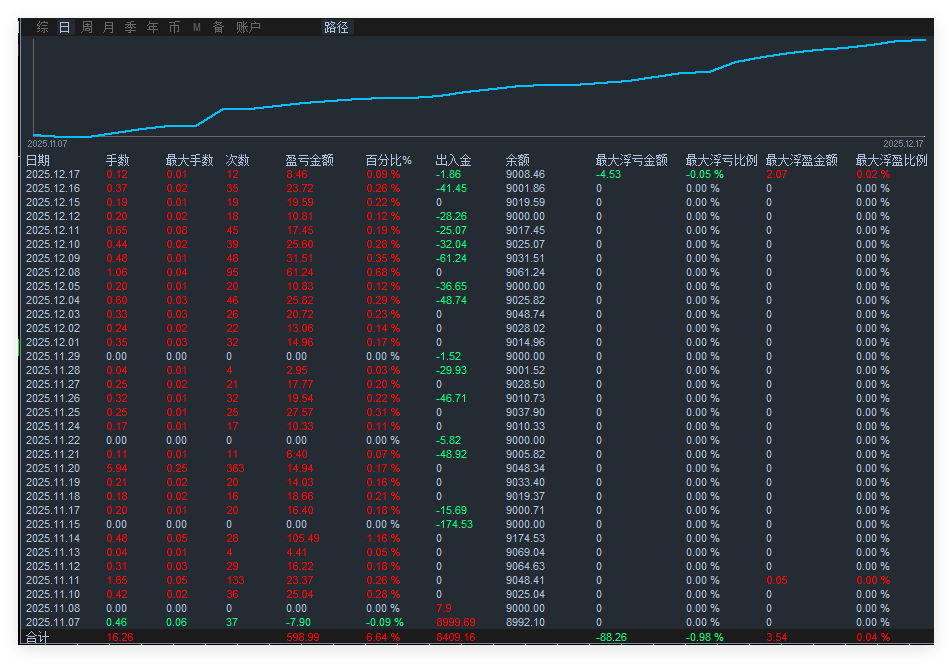Select the 2025.12.09 row date
The width and height of the screenshot is (952, 663).
pyautogui.click(x=53, y=258)
